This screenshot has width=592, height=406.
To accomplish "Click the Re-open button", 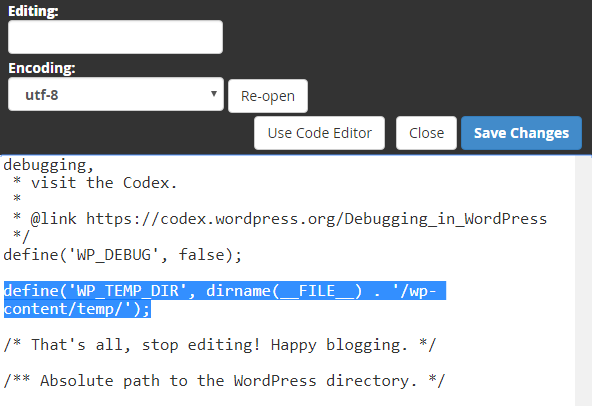I will coord(268,96).
